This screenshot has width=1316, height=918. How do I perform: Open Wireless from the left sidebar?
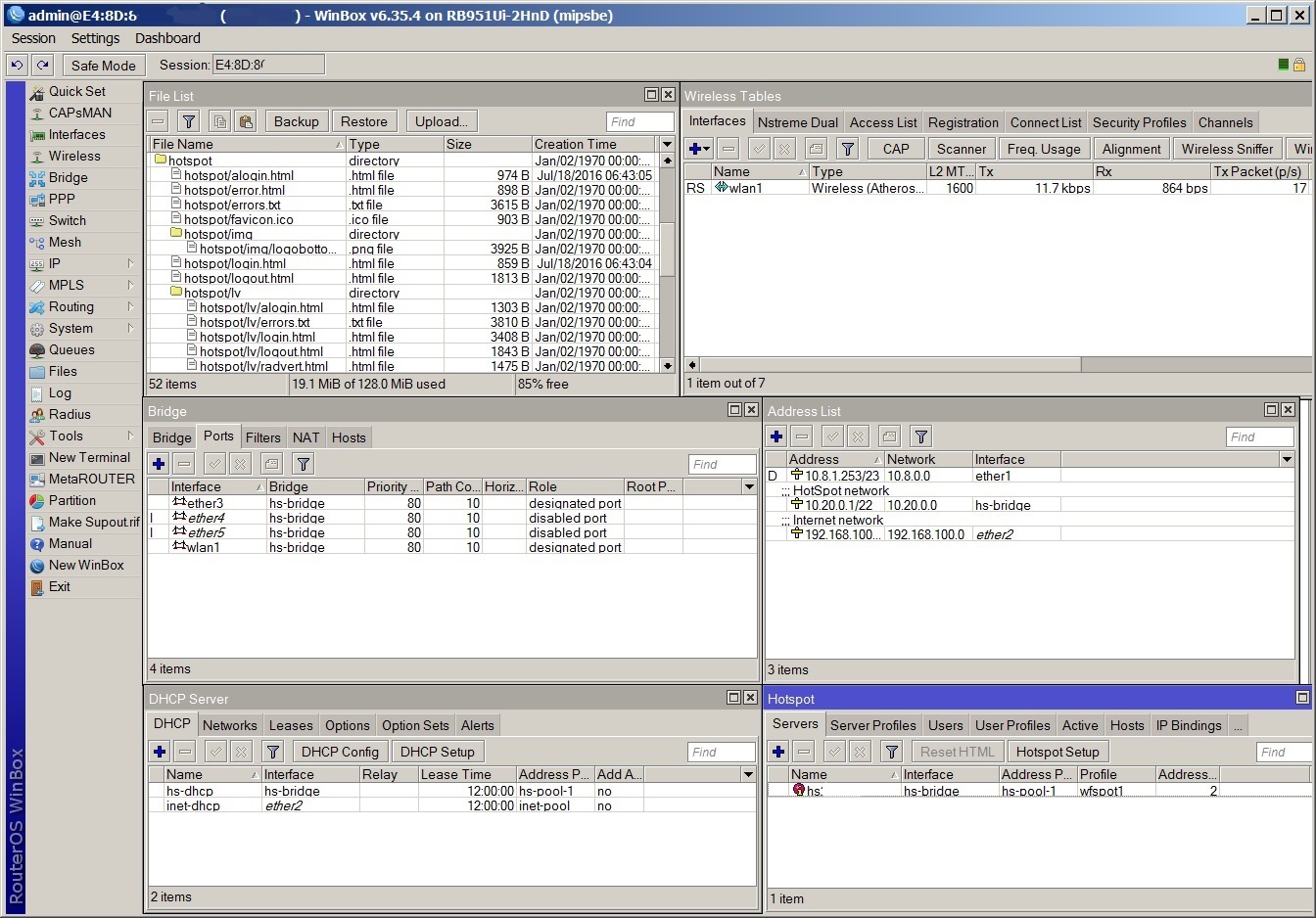point(74,156)
